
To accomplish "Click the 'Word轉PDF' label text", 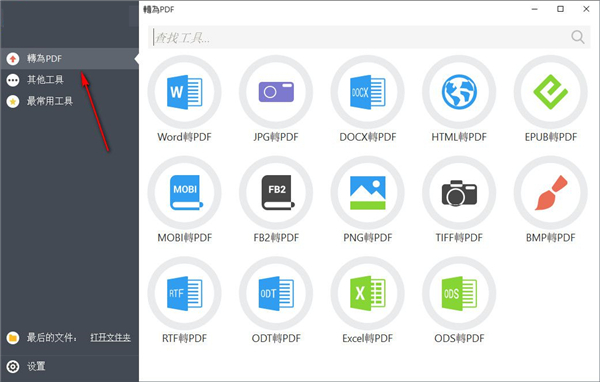I will click(184, 137).
